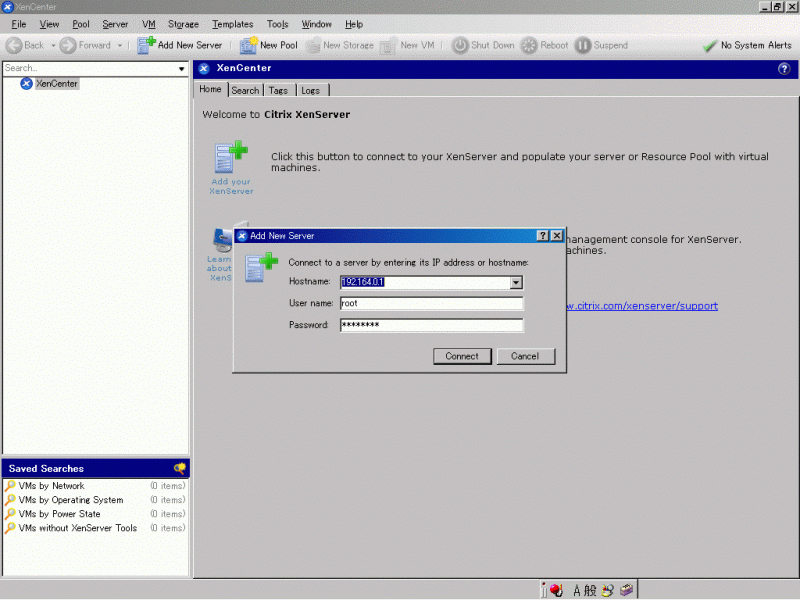Viewport: 800px width, 600px height.
Task: Click the Forward navigation arrow icon
Action: tap(68, 45)
